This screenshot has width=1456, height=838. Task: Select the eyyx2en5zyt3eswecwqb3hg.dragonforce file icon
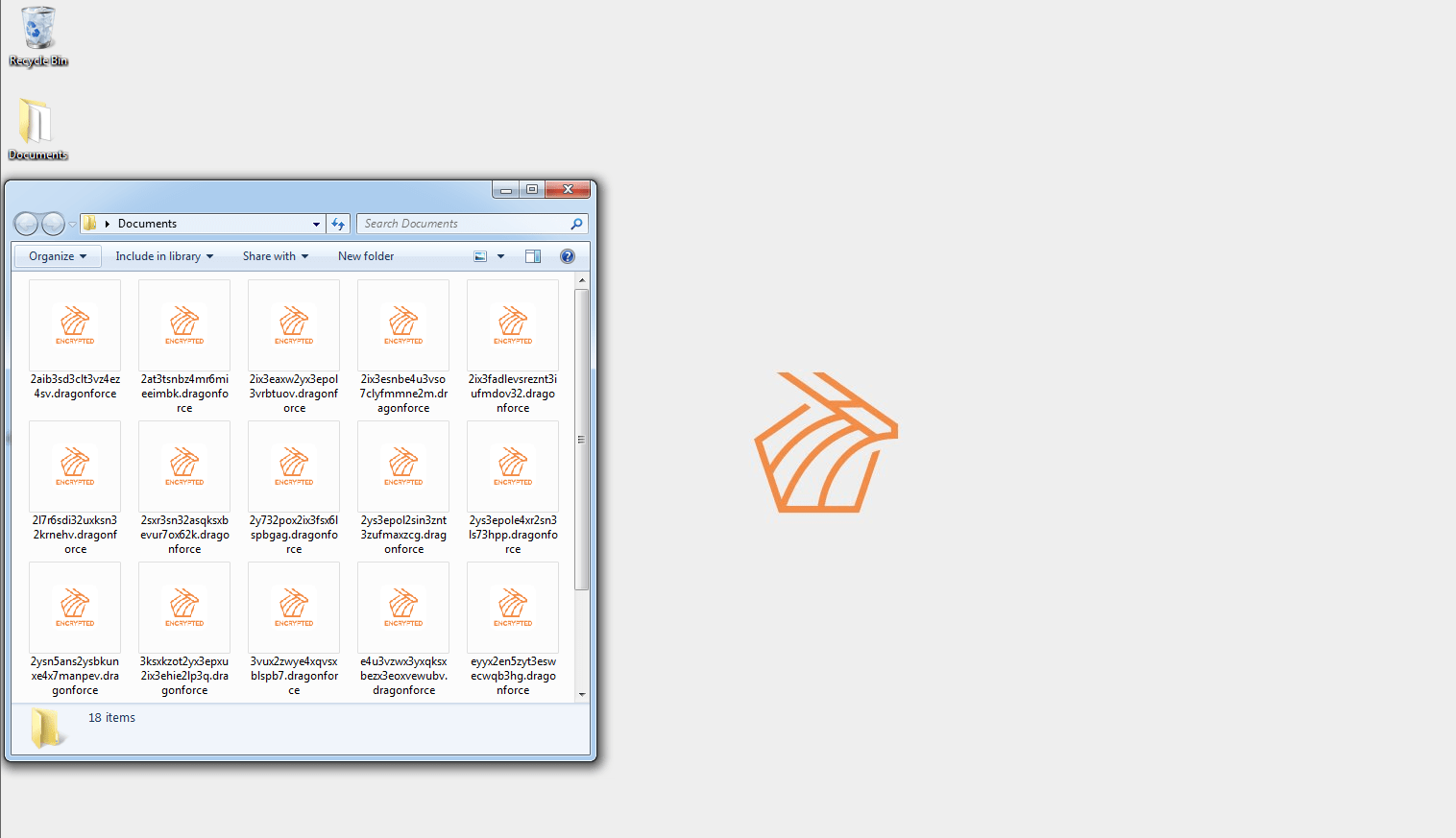point(512,608)
